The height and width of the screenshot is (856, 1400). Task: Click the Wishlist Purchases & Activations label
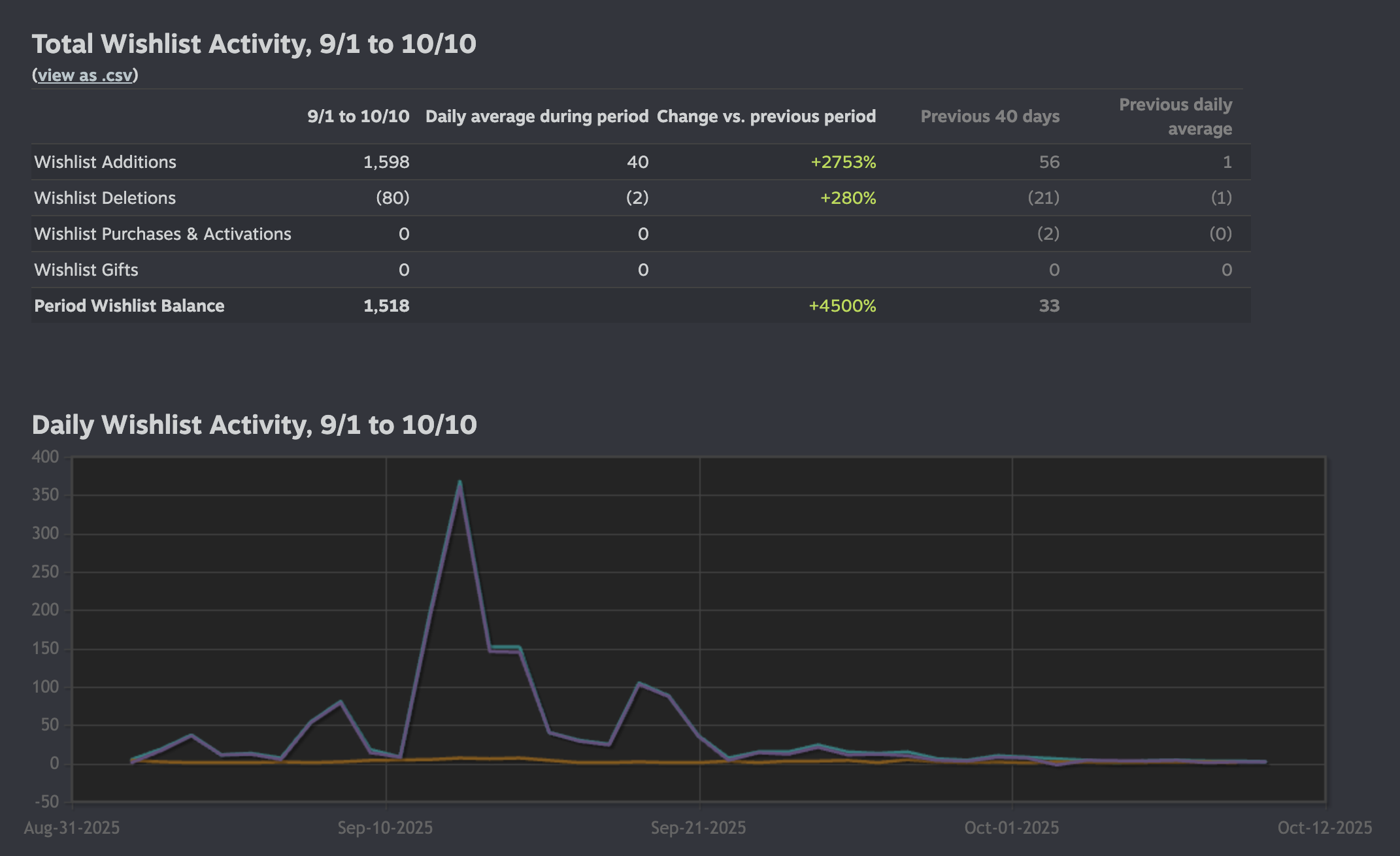coord(163,234)
